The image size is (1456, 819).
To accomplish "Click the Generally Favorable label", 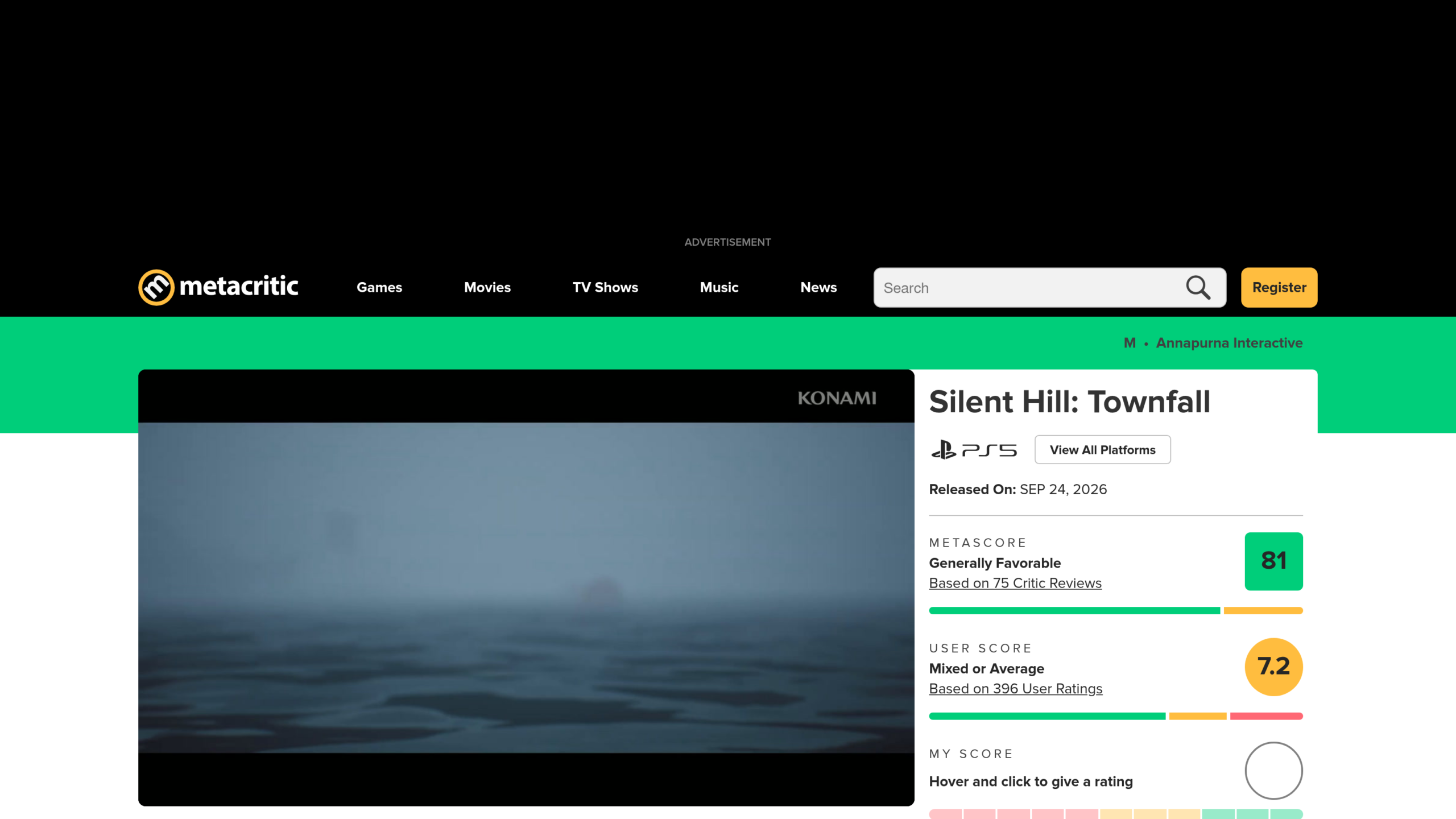I will coord(995,563).
